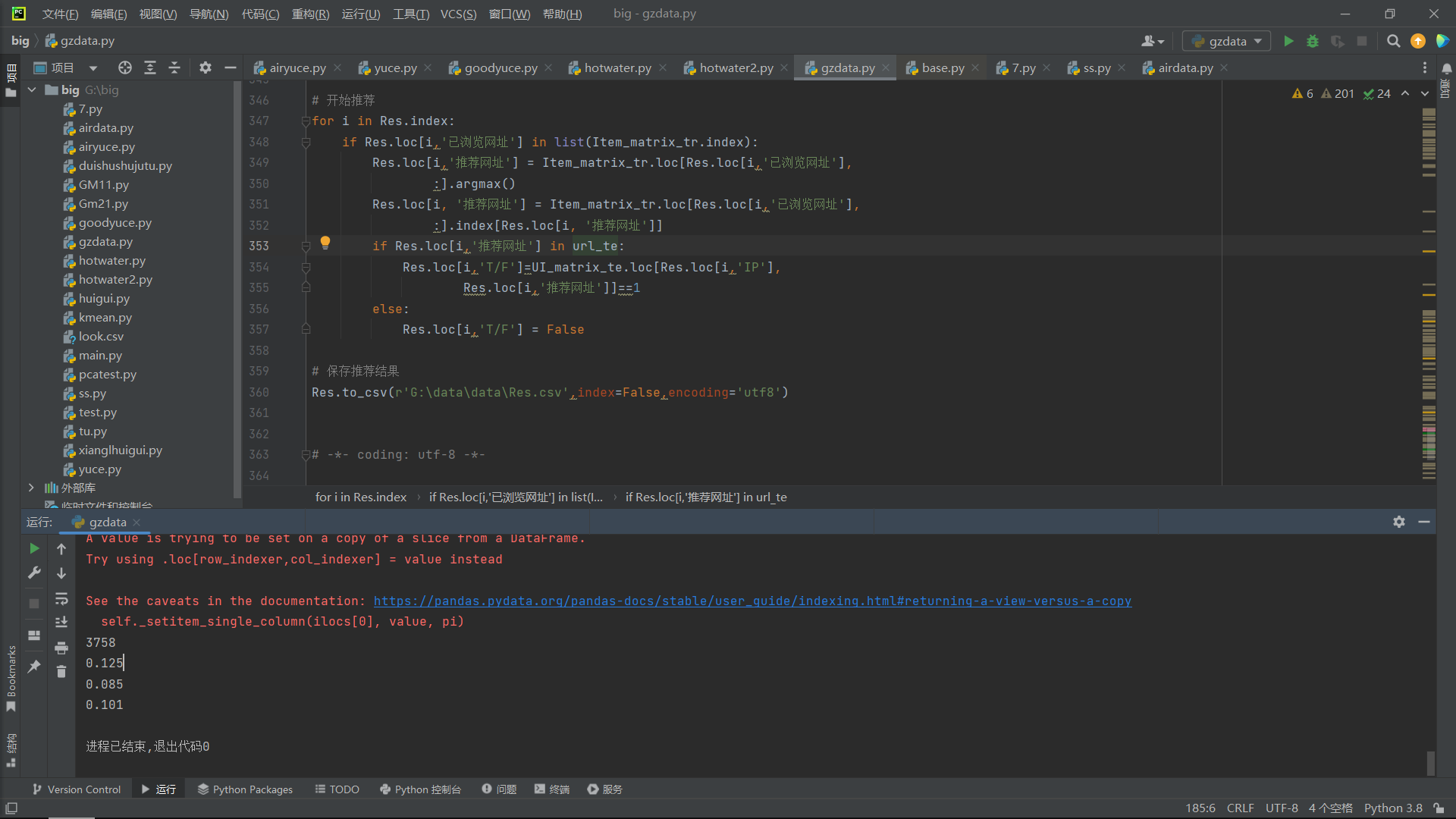Image resolution: width=1456 pixels, height=819 pixels.
Task: Click the locate-file crosshair icon in project panel
Action: (125, 67)
